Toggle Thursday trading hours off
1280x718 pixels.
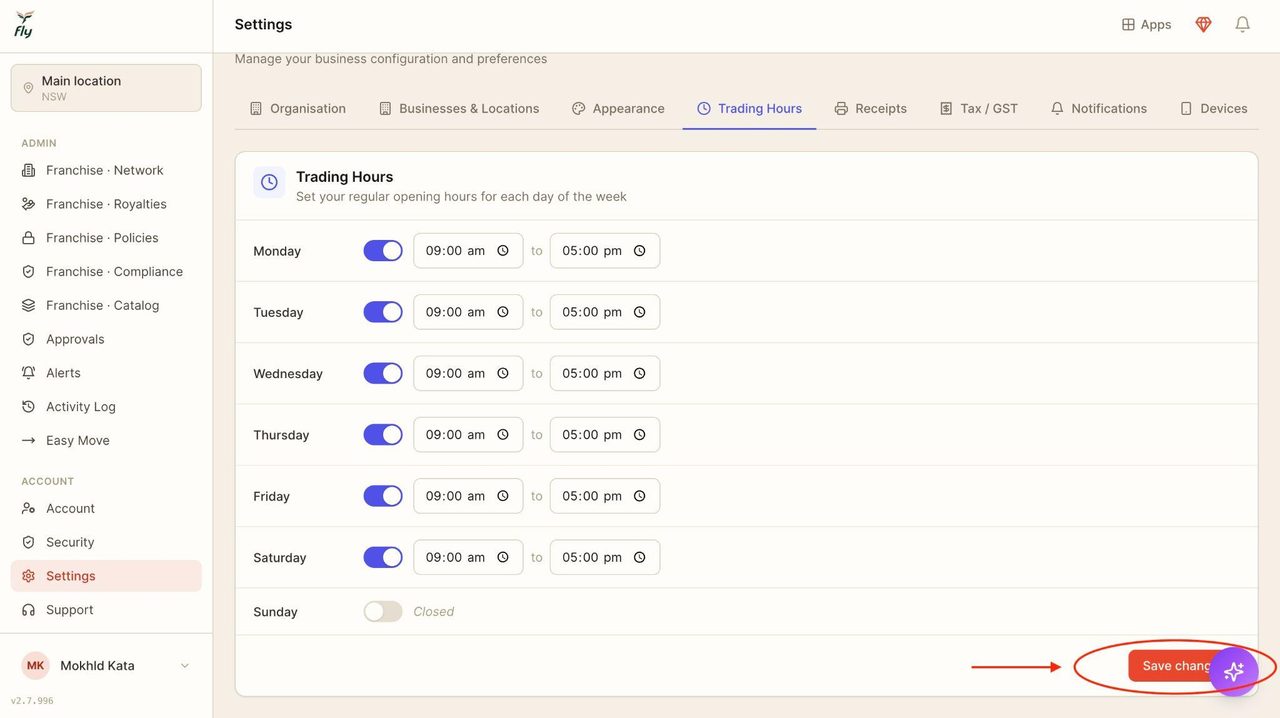pyautogui.click(x=383, y=435)
